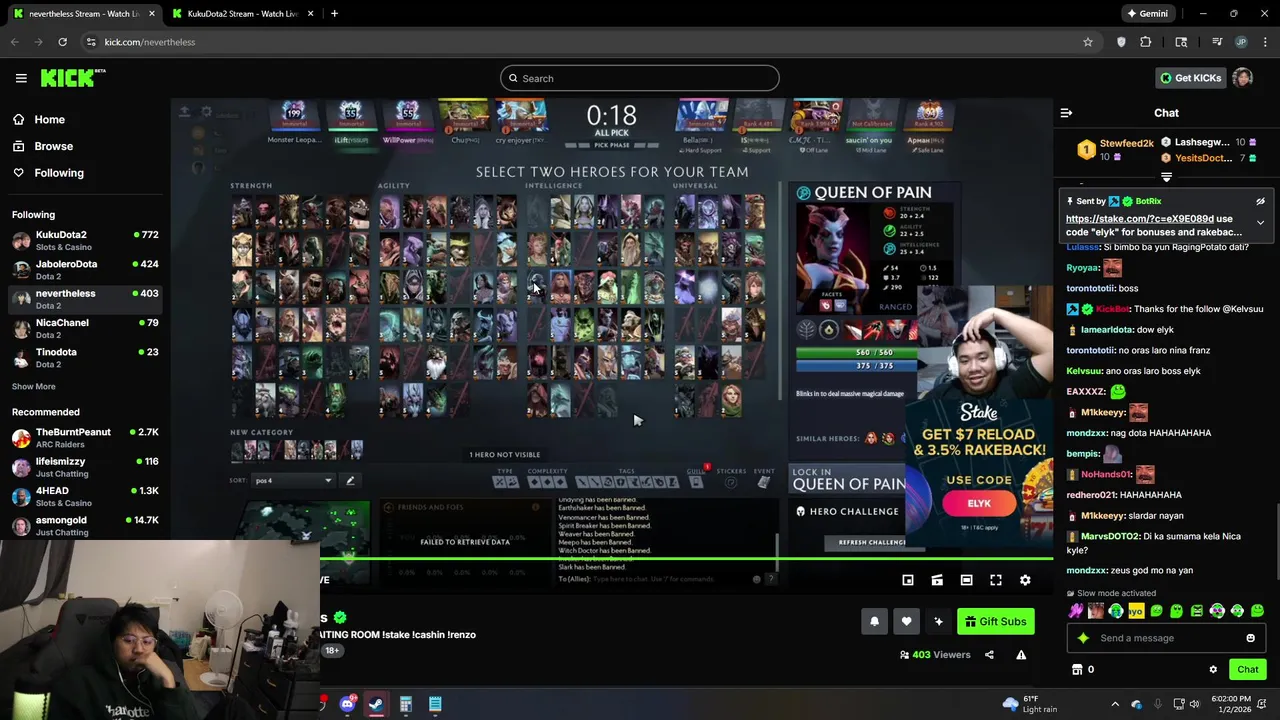The image size is (1280, 720).
Task: Hide the pinned BotRix message
Action: tap(1260, 201)
